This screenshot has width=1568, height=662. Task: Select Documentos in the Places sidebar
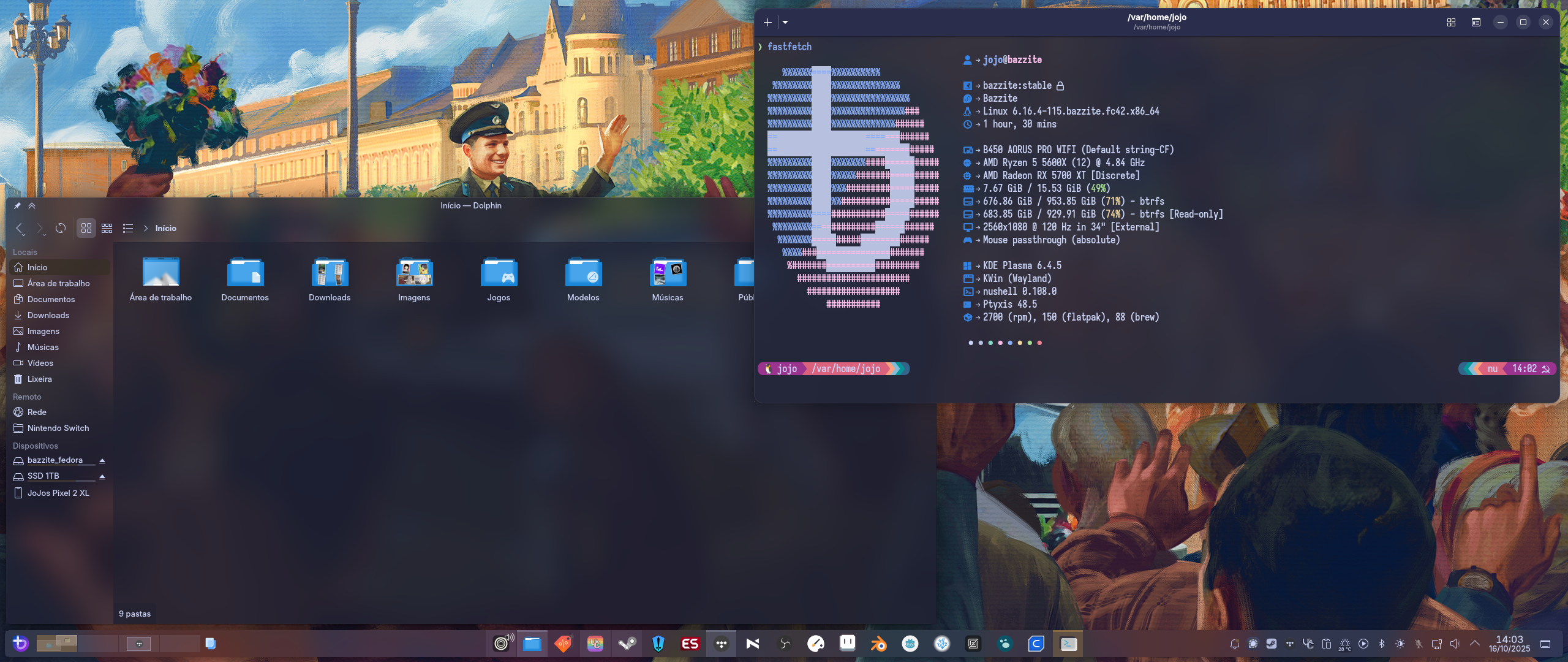click(x=51, y=299)
